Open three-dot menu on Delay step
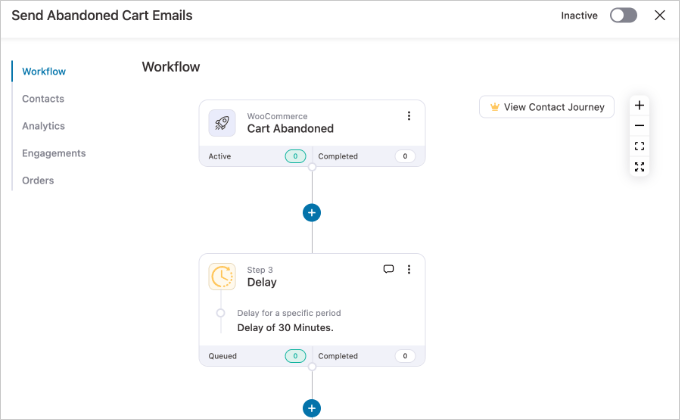 point(408,270)
